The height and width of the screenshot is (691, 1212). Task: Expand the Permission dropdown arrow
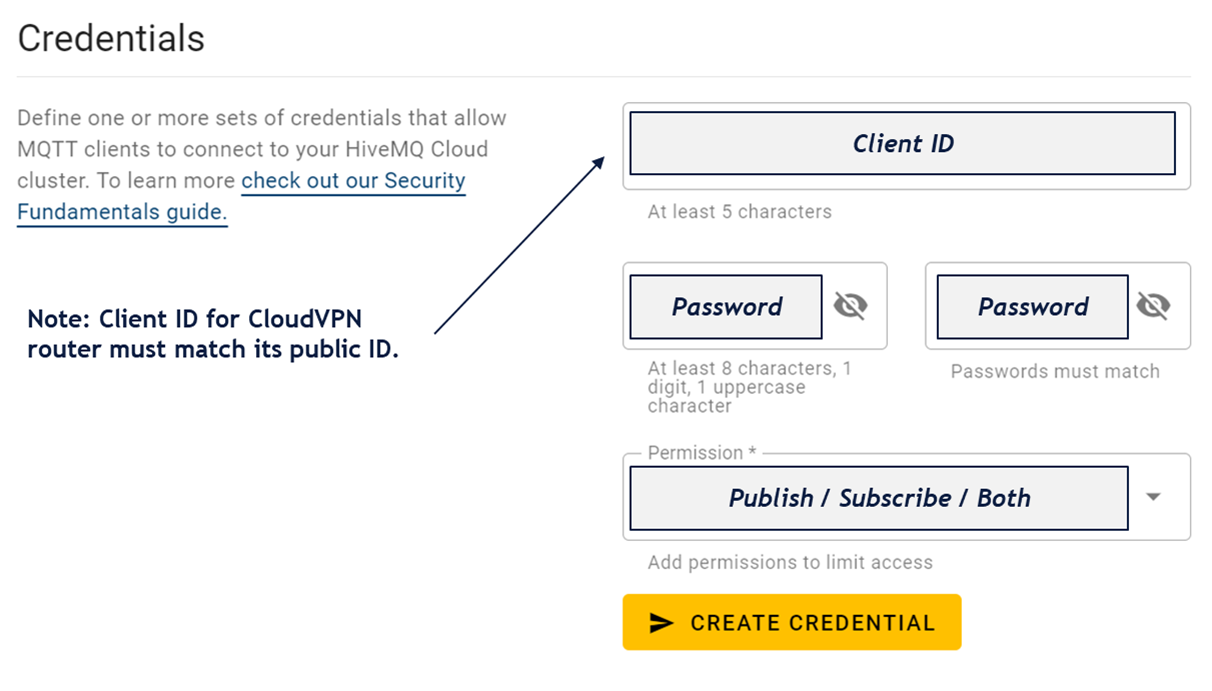pos(1153,497)
